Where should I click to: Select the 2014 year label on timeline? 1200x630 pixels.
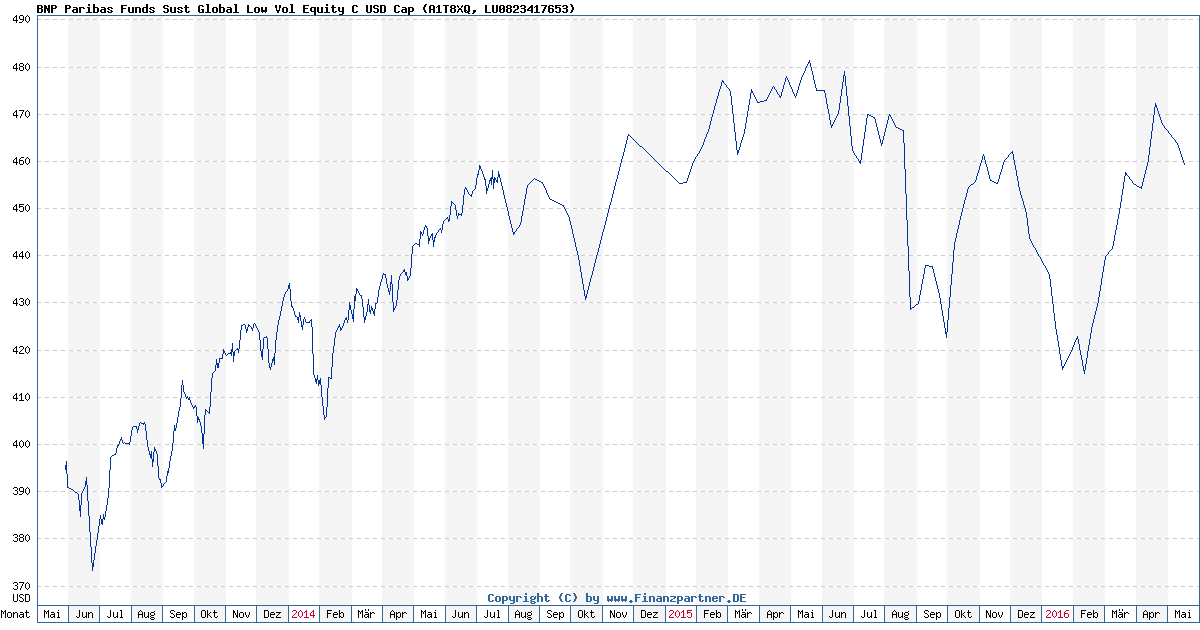302,615
